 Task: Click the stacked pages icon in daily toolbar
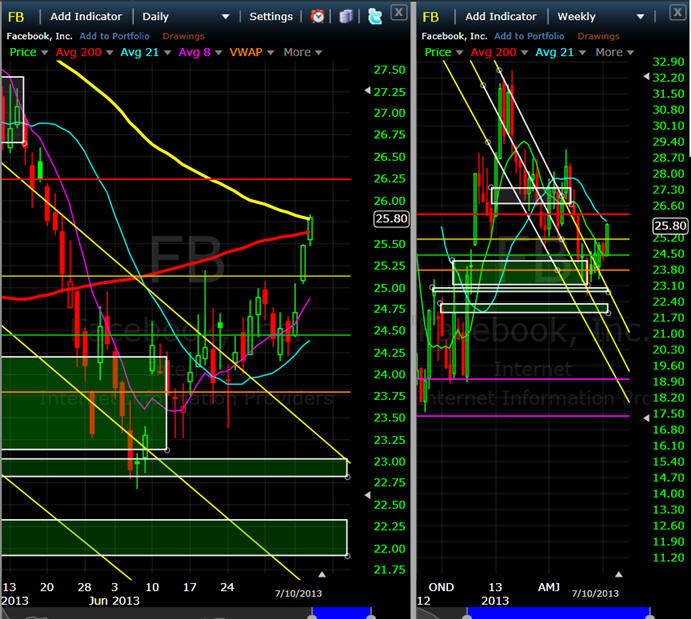point(345,16)
